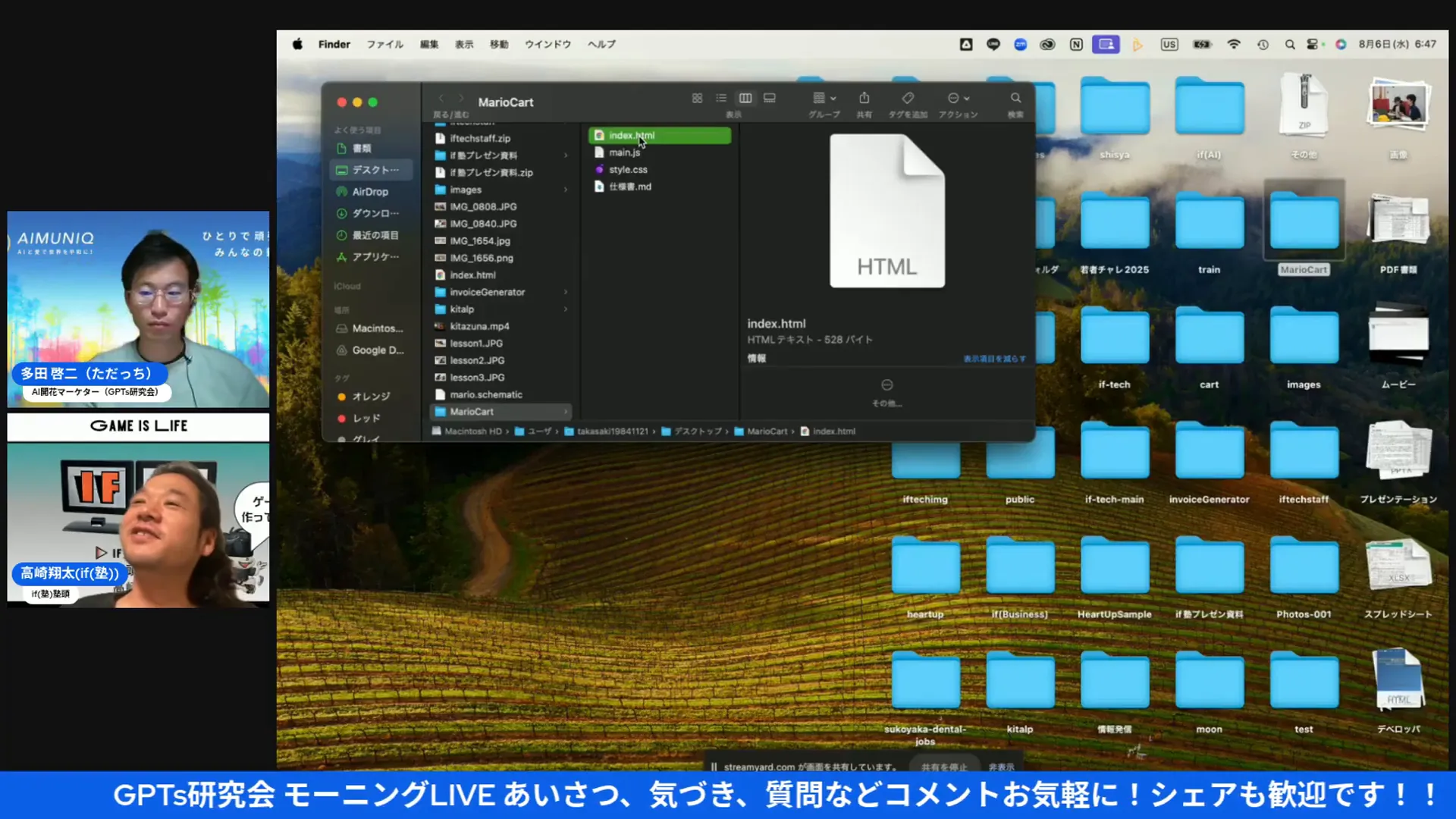The width and height of the screenshot is (1456, 819).
Task: Expand the images folder chevron
Action: coord(566,190)
